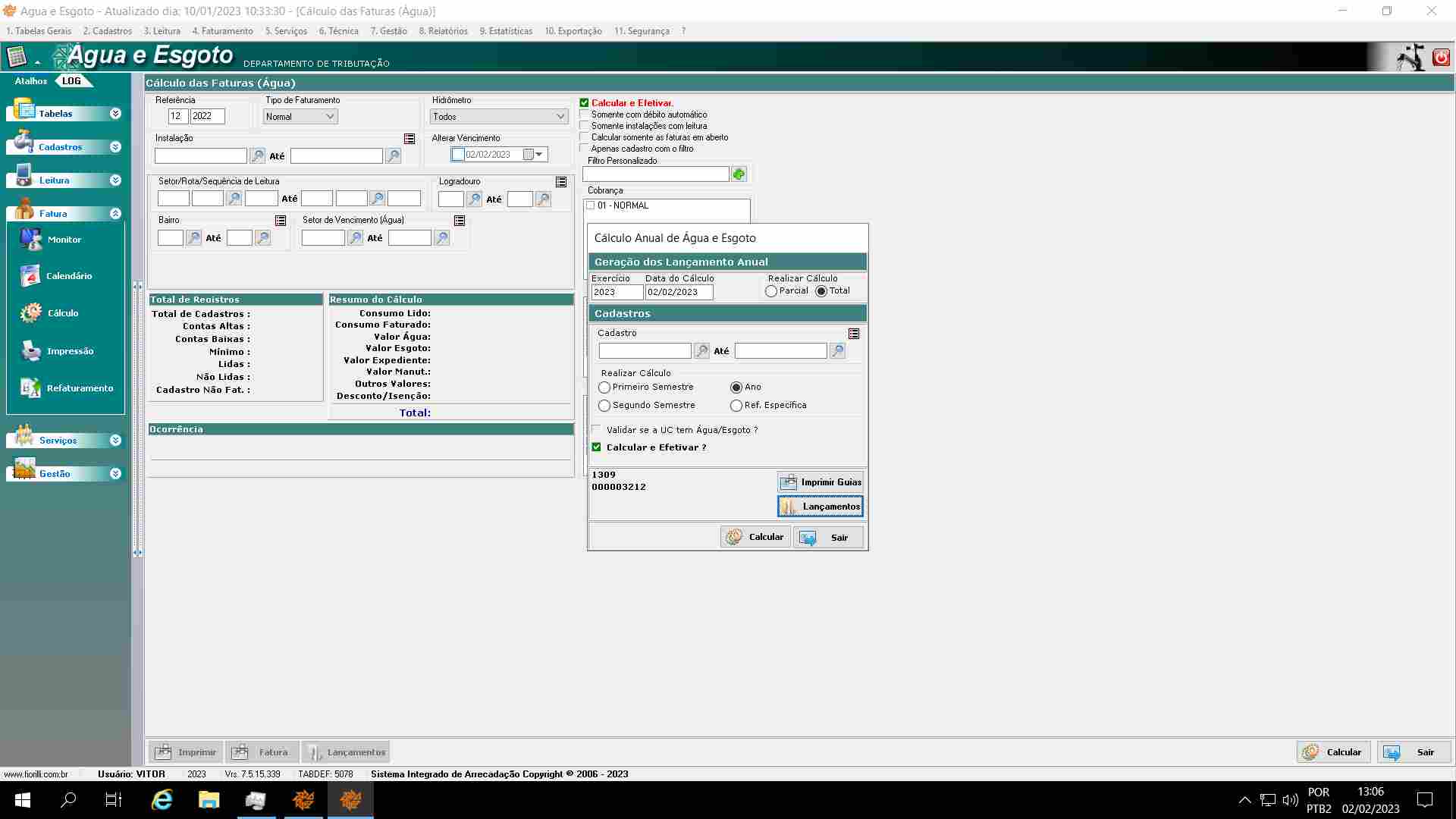Open the Monitor shortcut icon
The image size is (1456, 819).
point(31,240)
